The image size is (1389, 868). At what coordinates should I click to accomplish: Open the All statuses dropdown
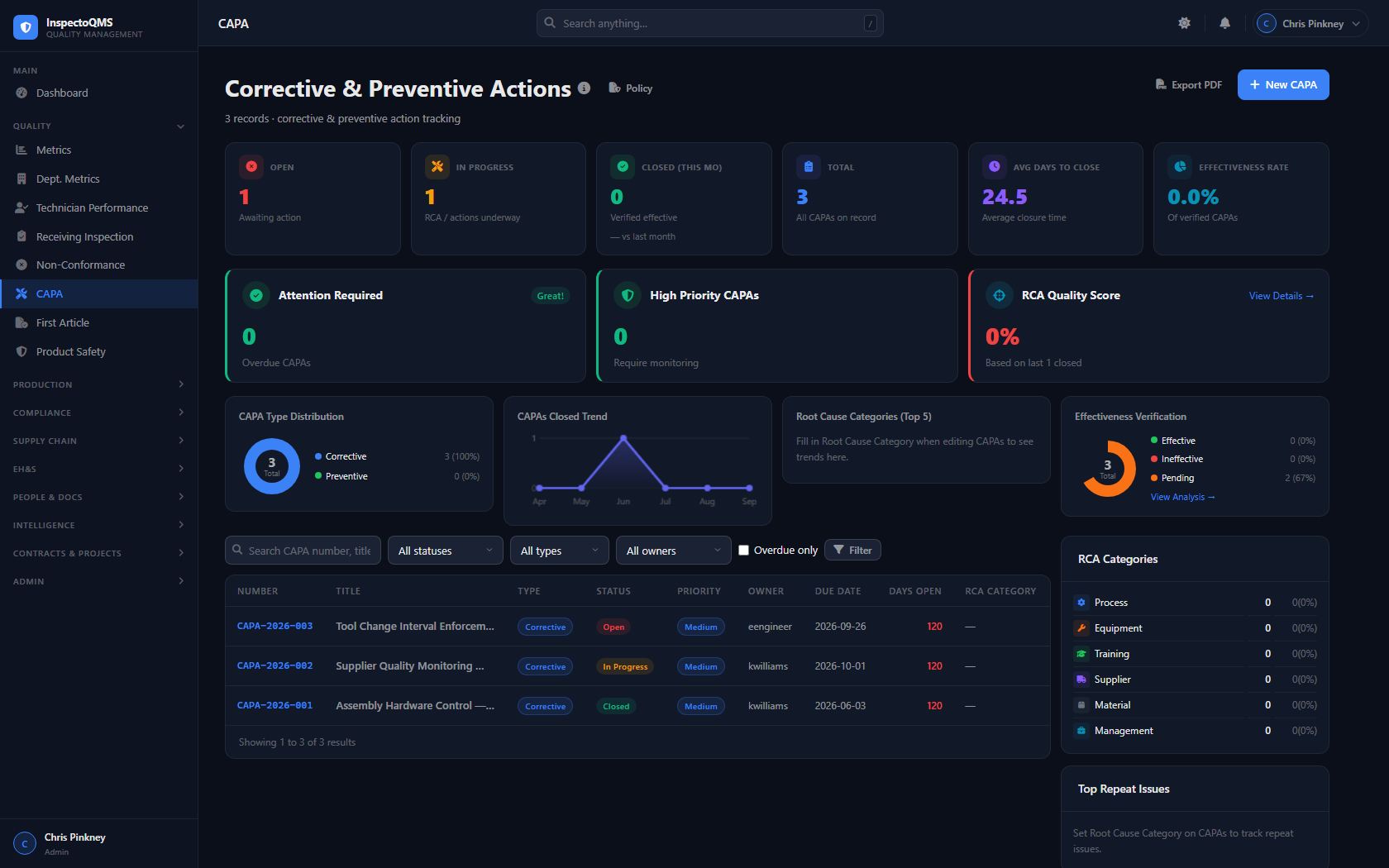[445, 551]
